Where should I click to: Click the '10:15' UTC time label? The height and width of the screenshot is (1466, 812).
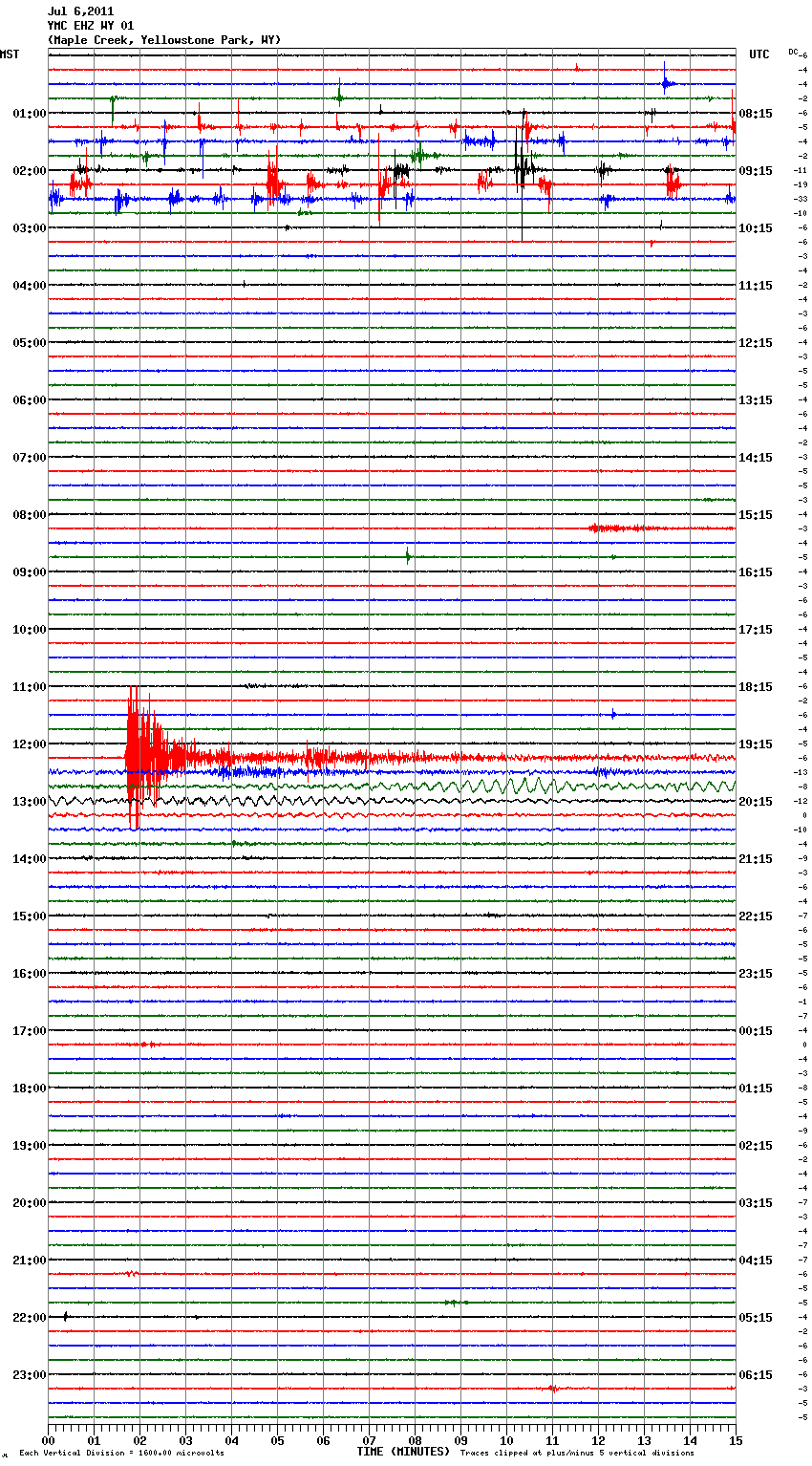(x=756, y=228)
